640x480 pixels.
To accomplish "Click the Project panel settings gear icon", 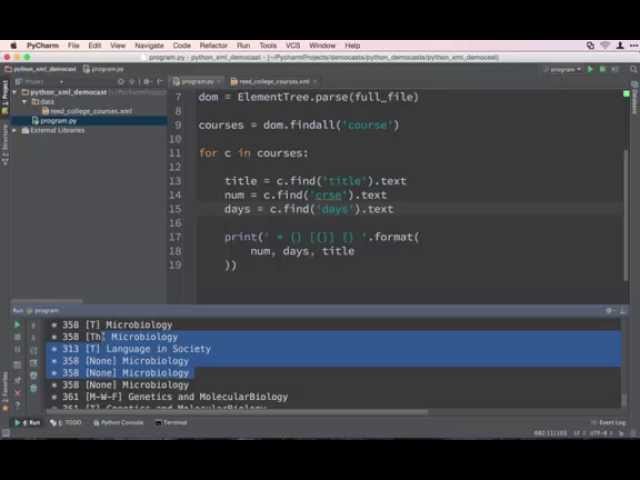I will 147,82.
